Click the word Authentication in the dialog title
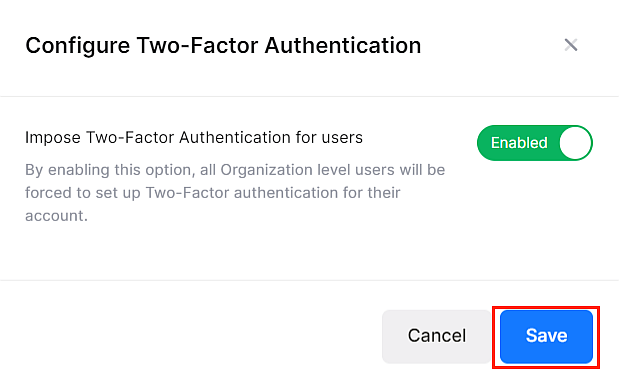The image size is (619, 386). 343,46
